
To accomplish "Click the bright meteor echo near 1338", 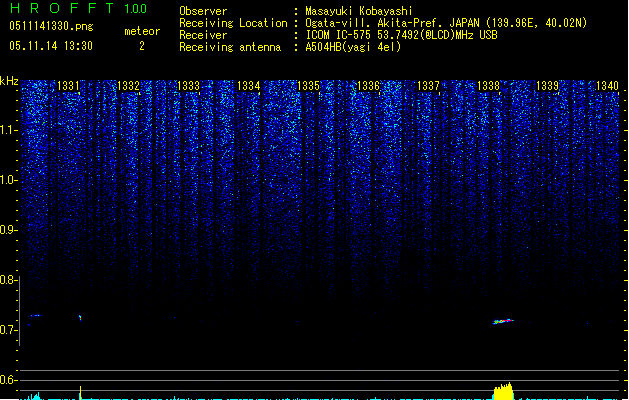I will (x=503, y=321).
